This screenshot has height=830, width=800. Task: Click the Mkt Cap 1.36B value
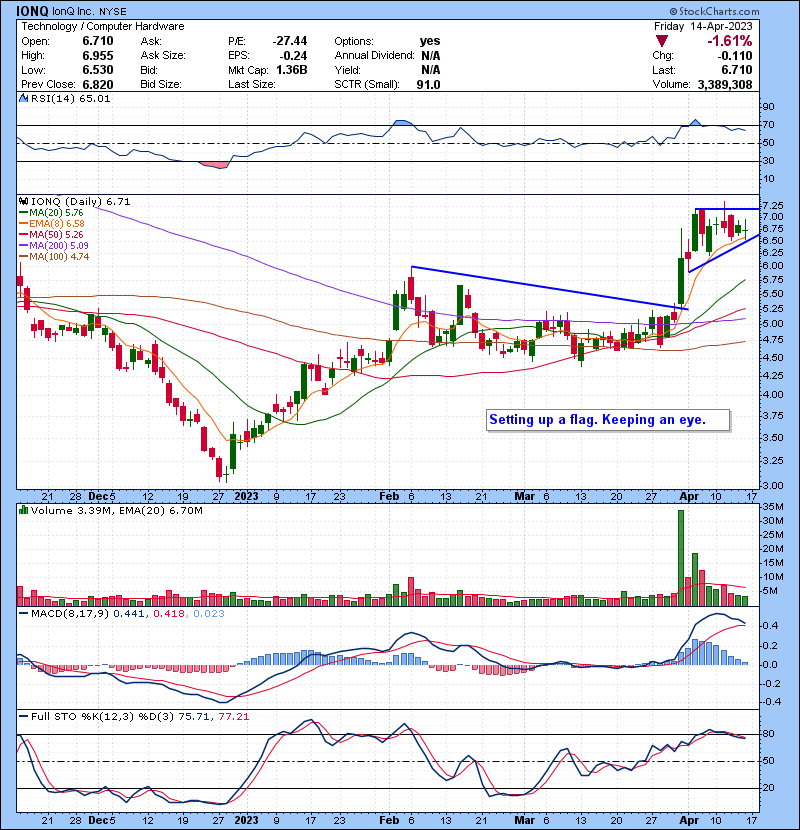tap(292, 70)
